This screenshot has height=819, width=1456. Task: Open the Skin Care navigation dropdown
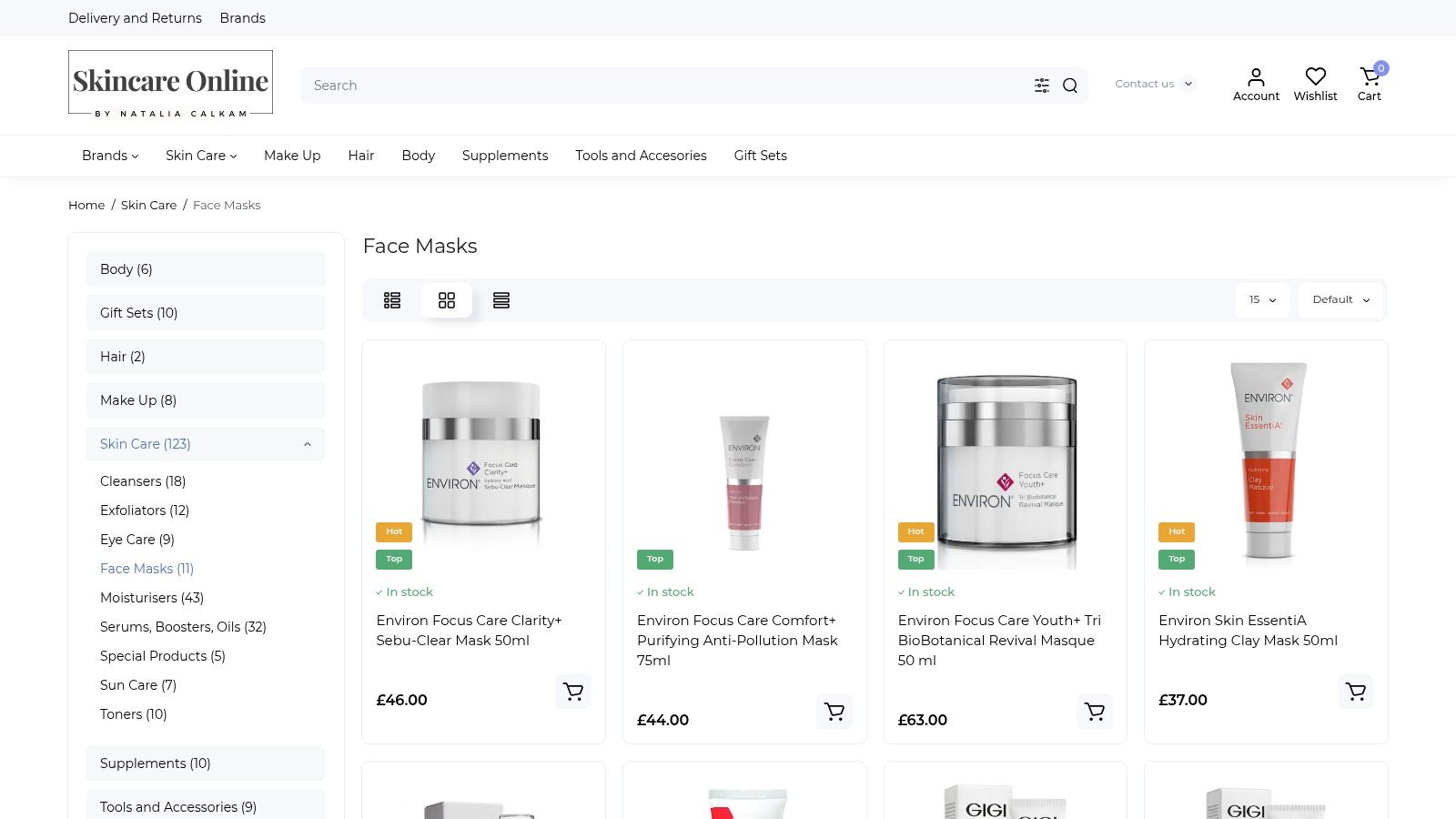201,156
